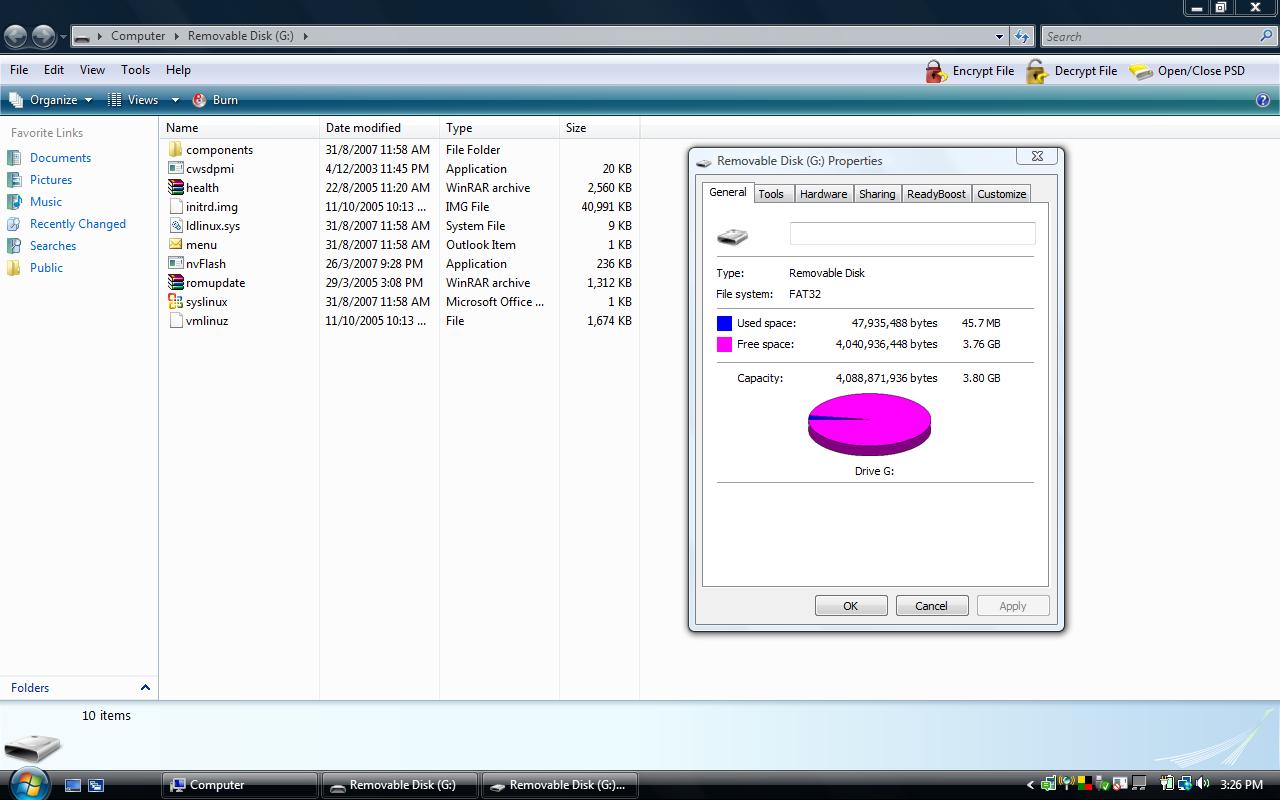
Task: Select the ldlinux.sys file icon
Action: (175, 225)
